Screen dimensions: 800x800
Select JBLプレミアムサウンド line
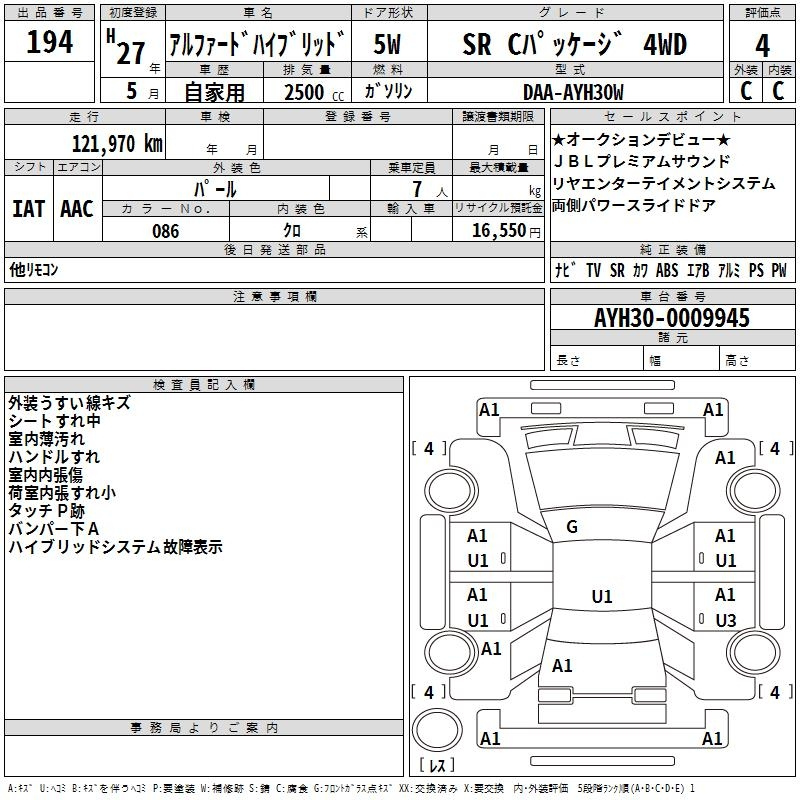[x=642, y=161]
